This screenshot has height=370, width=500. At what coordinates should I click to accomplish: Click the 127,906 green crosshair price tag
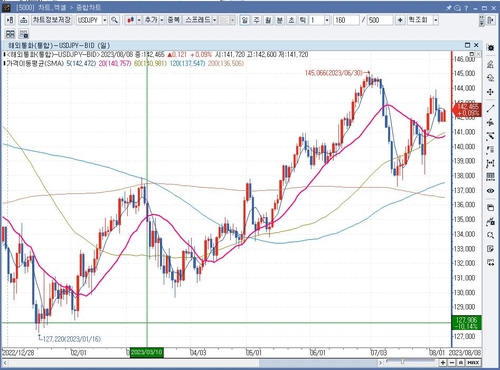coord(467,323)
